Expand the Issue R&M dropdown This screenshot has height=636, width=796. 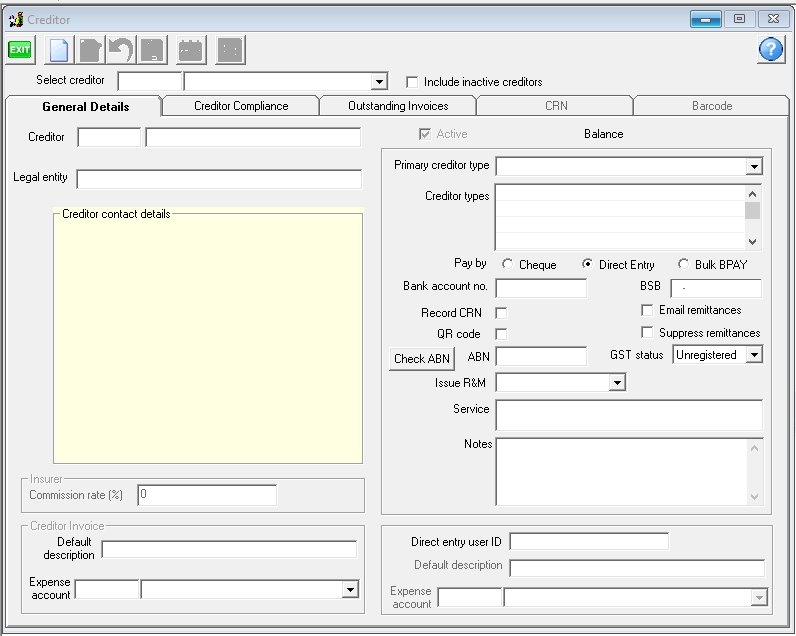tap(617, 383)
